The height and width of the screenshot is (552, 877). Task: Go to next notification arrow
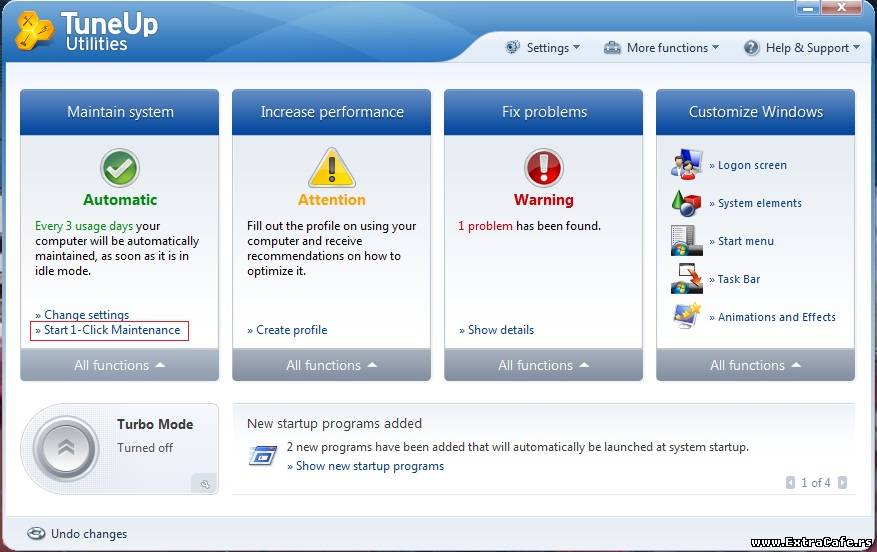click(x=842, y=482)
